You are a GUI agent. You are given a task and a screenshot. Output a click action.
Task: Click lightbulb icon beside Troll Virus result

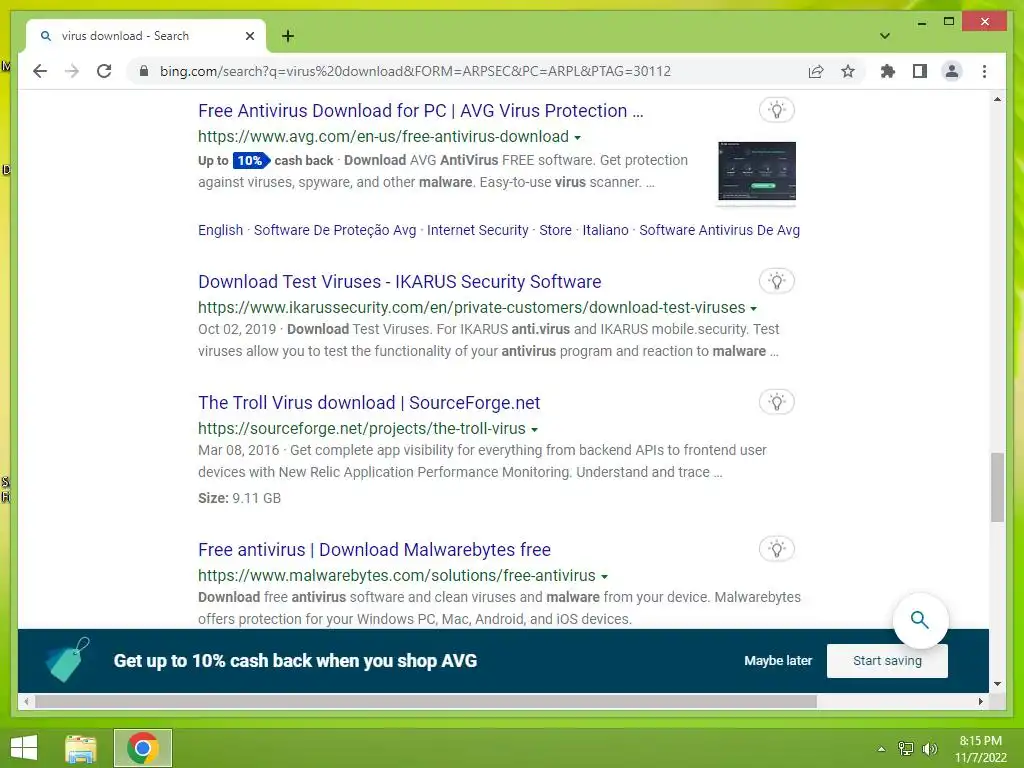coord(776,402)
